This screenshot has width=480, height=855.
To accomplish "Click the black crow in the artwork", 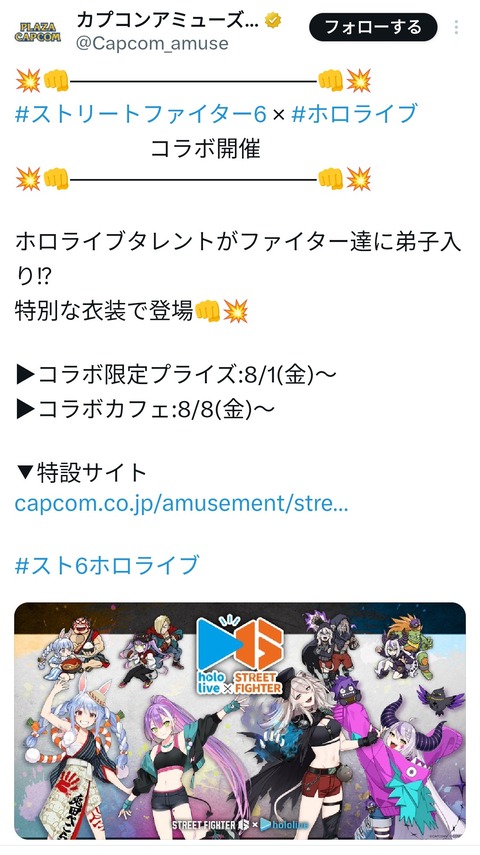I will (x=440, y=699).
